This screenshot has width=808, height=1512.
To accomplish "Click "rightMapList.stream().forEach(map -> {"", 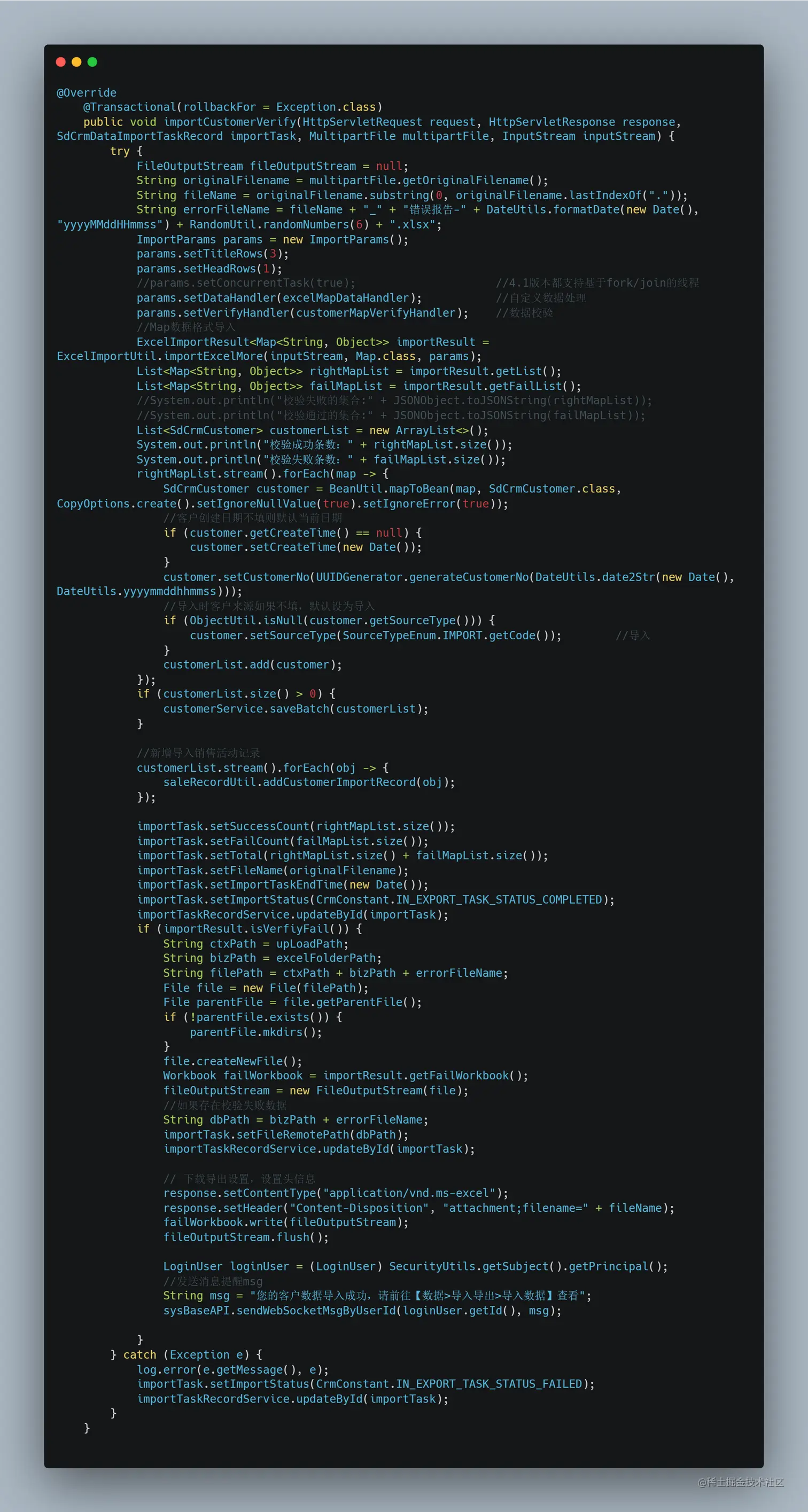I will click(262, 474).
